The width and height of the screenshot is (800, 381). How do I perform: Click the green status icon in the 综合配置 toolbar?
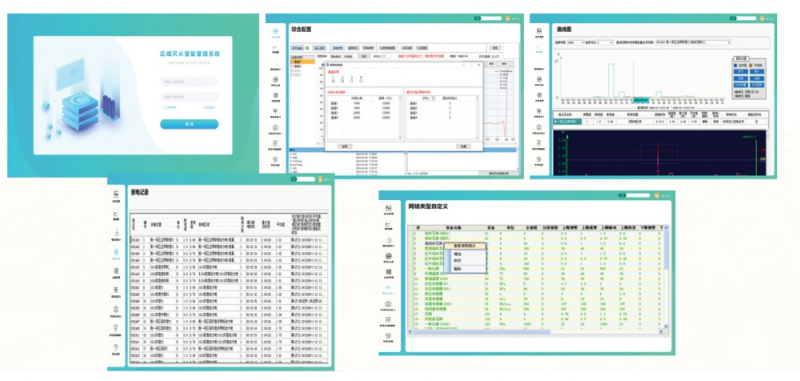coord(307,47)
